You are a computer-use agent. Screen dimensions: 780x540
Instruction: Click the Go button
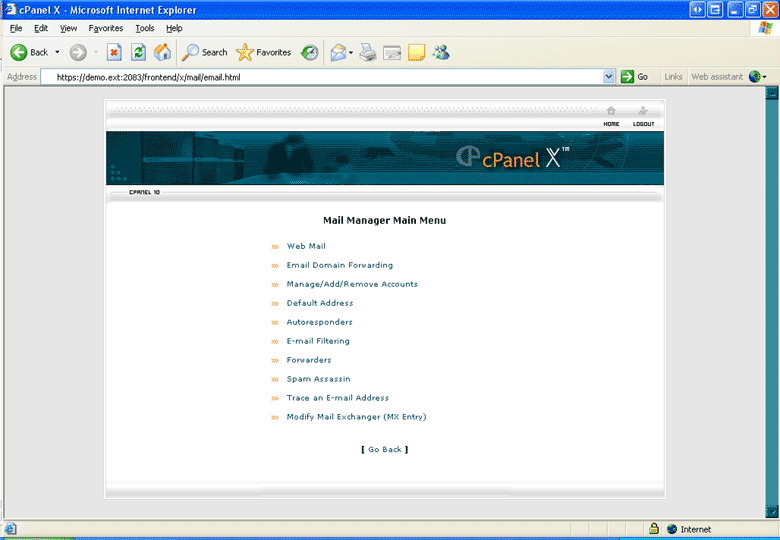click(634, 77)
